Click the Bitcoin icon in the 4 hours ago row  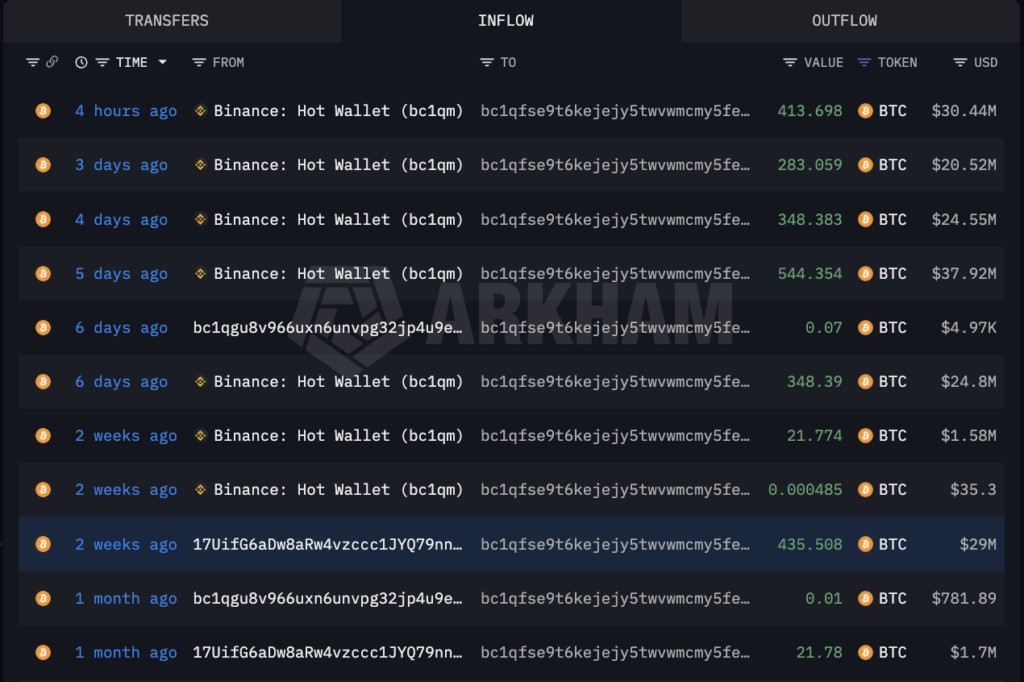(x=43, y=111)
